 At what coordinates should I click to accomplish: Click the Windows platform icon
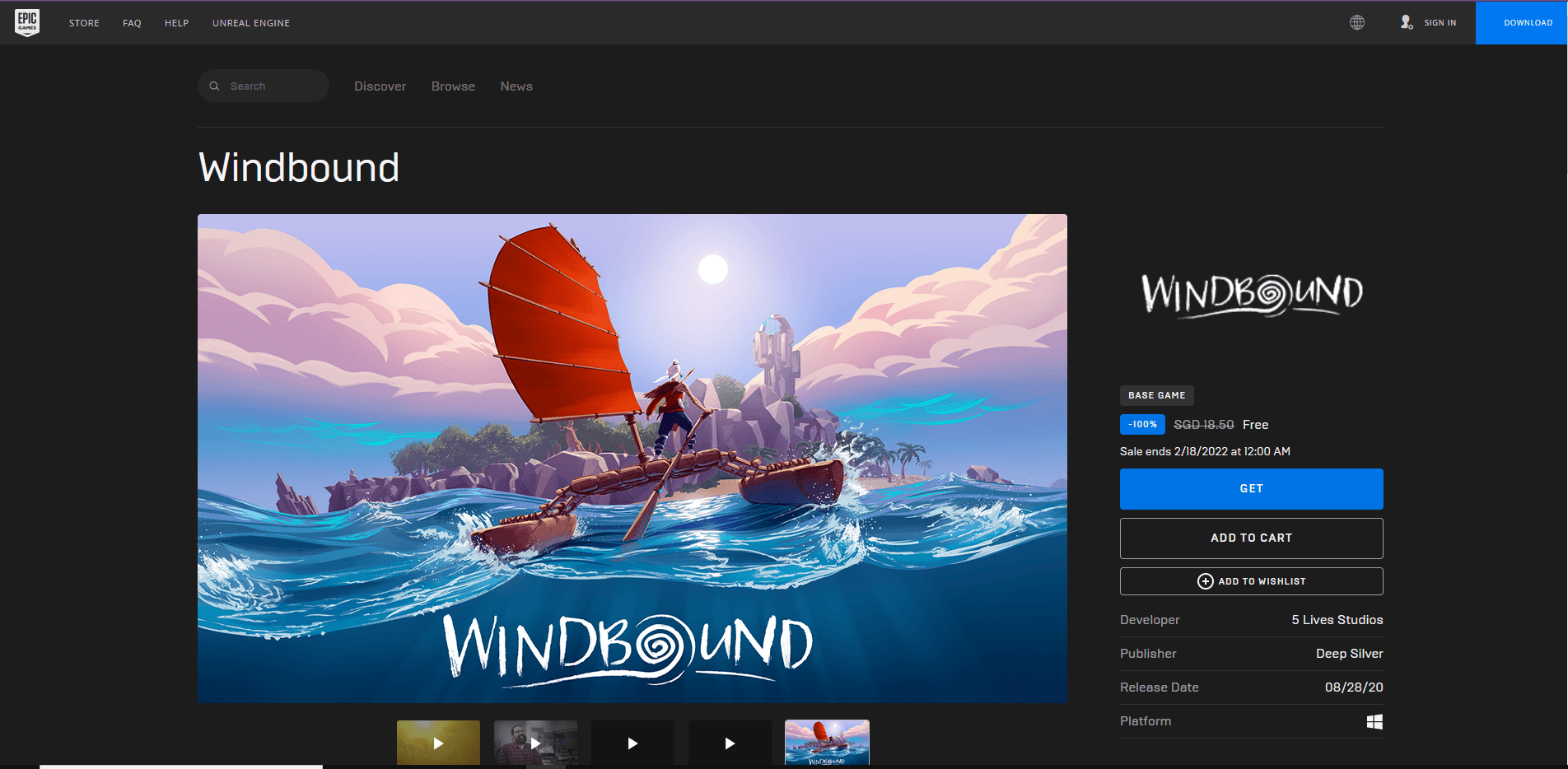[1374, 721]
